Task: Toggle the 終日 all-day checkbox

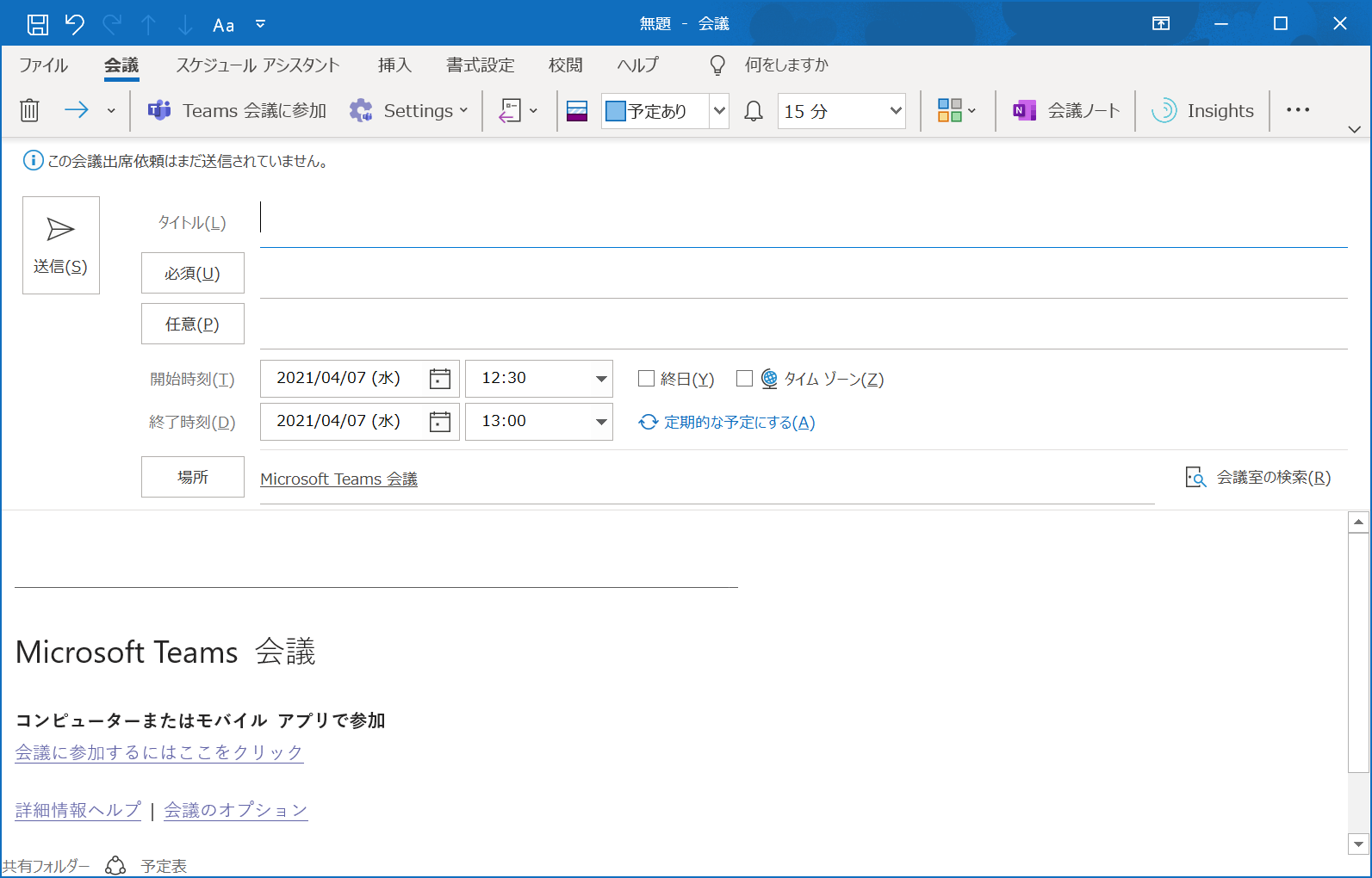Action: [646, 378]
